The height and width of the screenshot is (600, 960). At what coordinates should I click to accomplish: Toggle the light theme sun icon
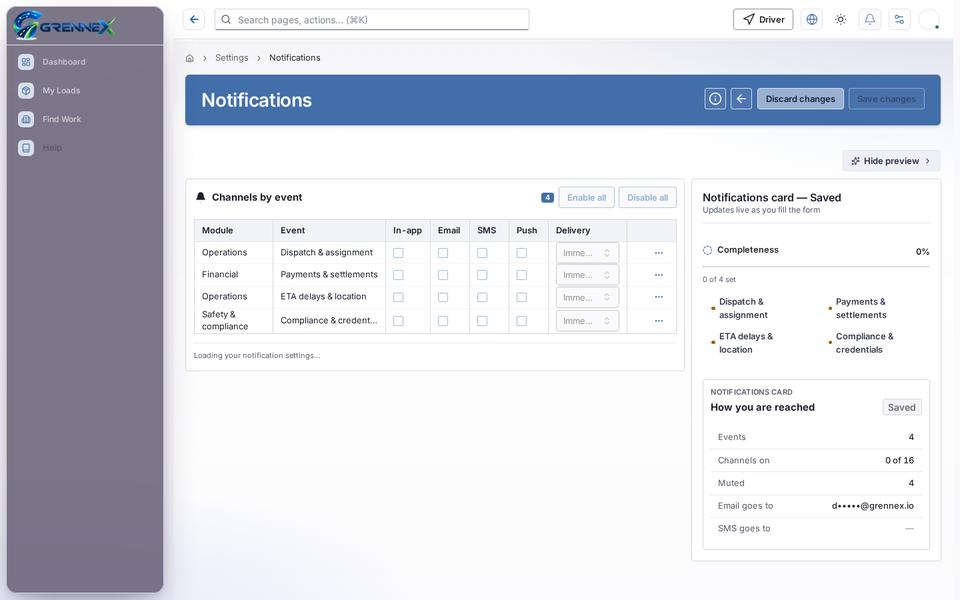click(x=841, y=20)
